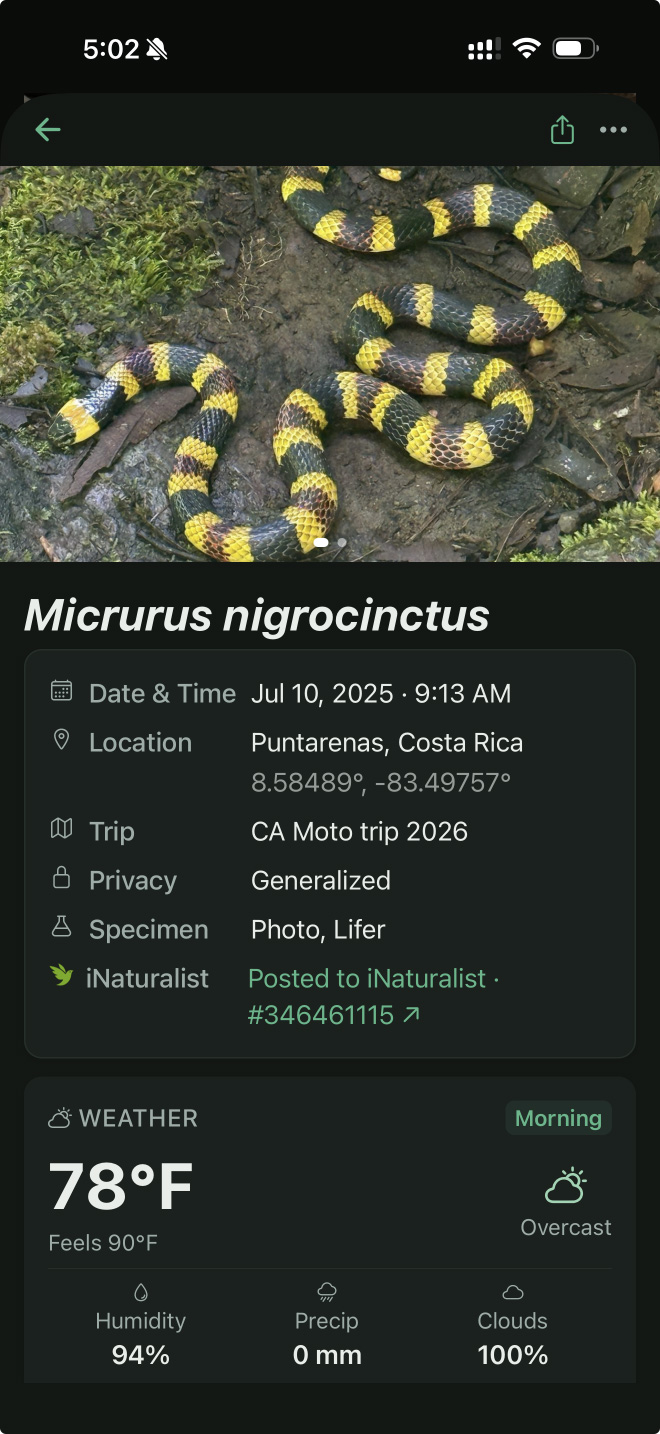Open the share sheet icon
660x1434 pixels.
coord(562,130)
